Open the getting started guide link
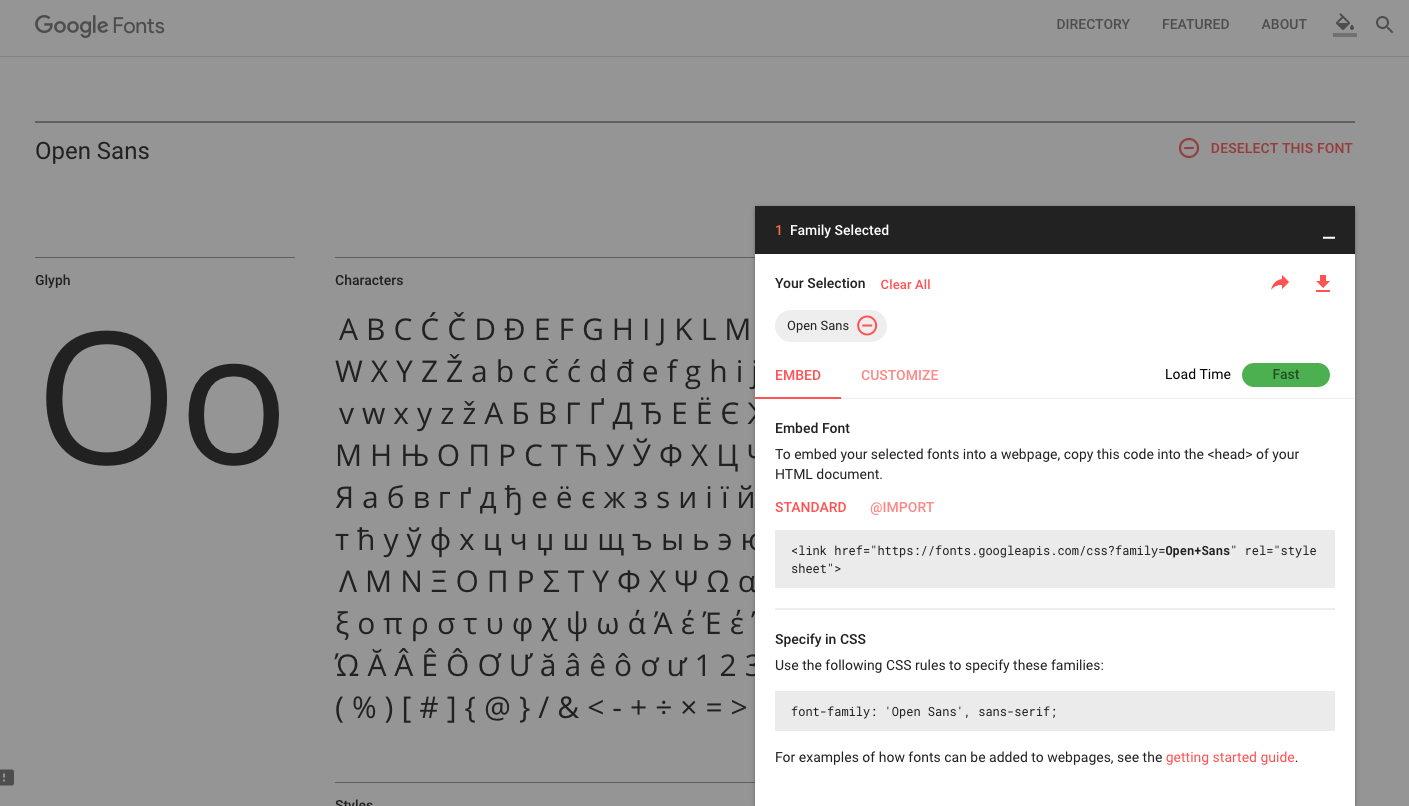The height and width of the screenshot is (806, 1409). pos(1230,757)
